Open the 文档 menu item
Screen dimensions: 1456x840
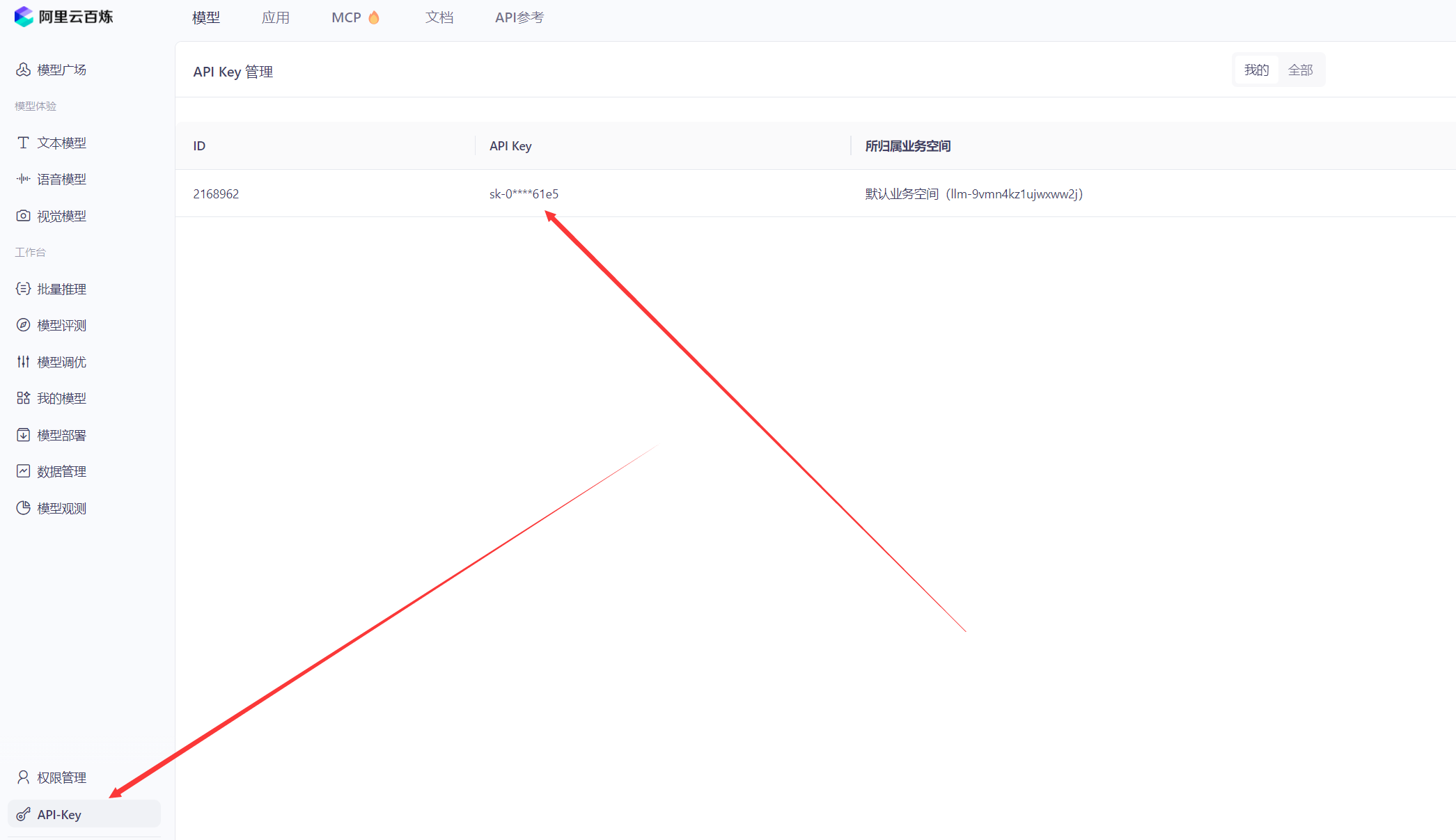pyautogui.click(x=439, y=17)
